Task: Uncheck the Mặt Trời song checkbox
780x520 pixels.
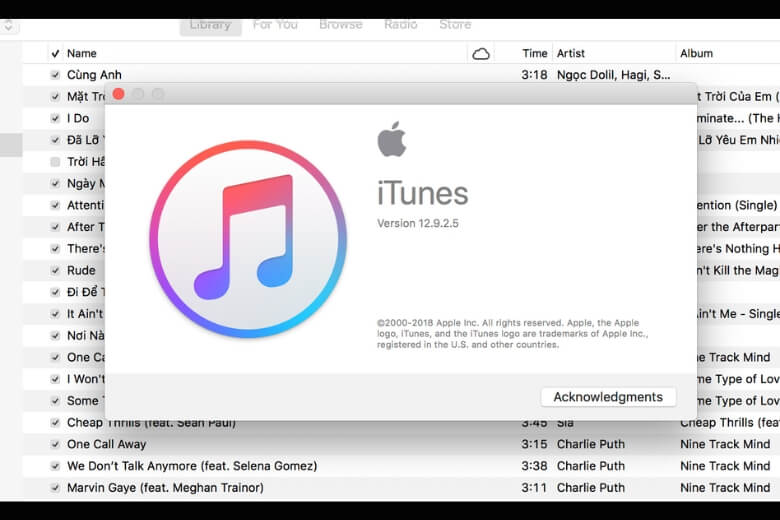Action: click(55, 97)
